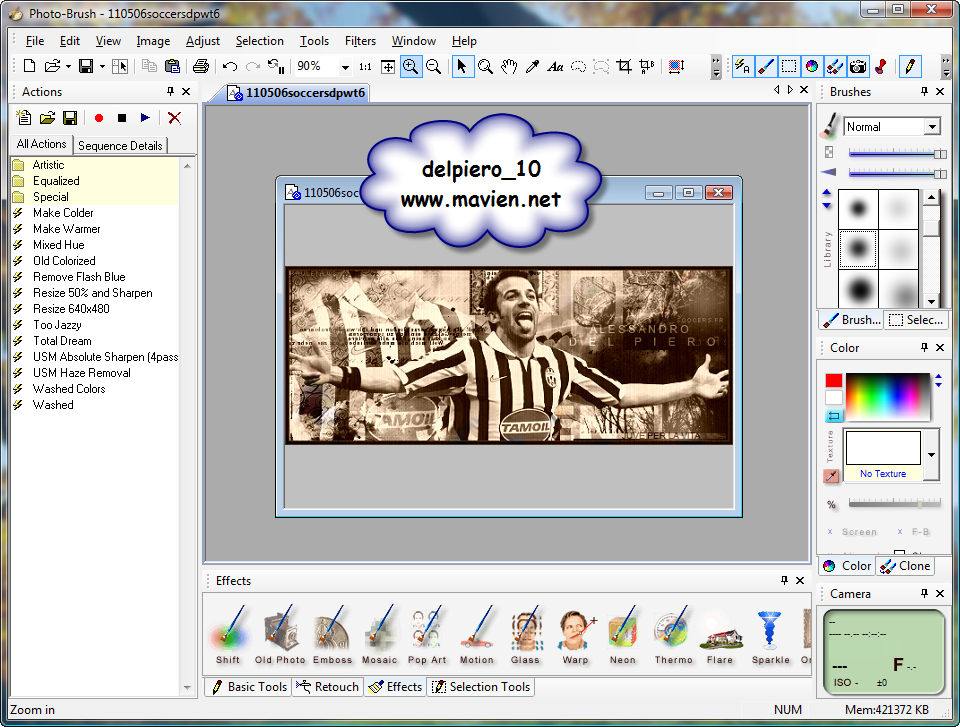
Task: Toggle the Camera panel toolbar button
Action: [858, 66]
